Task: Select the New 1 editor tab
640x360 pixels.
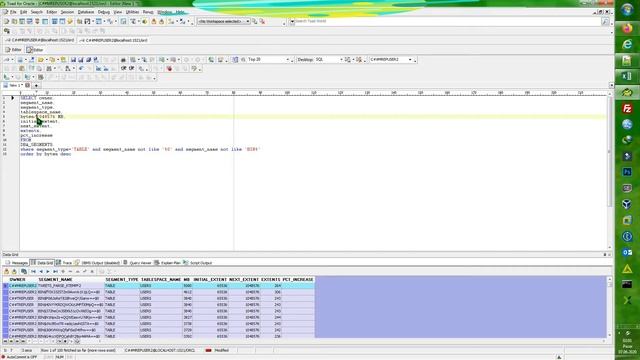Action: (16, 85)
